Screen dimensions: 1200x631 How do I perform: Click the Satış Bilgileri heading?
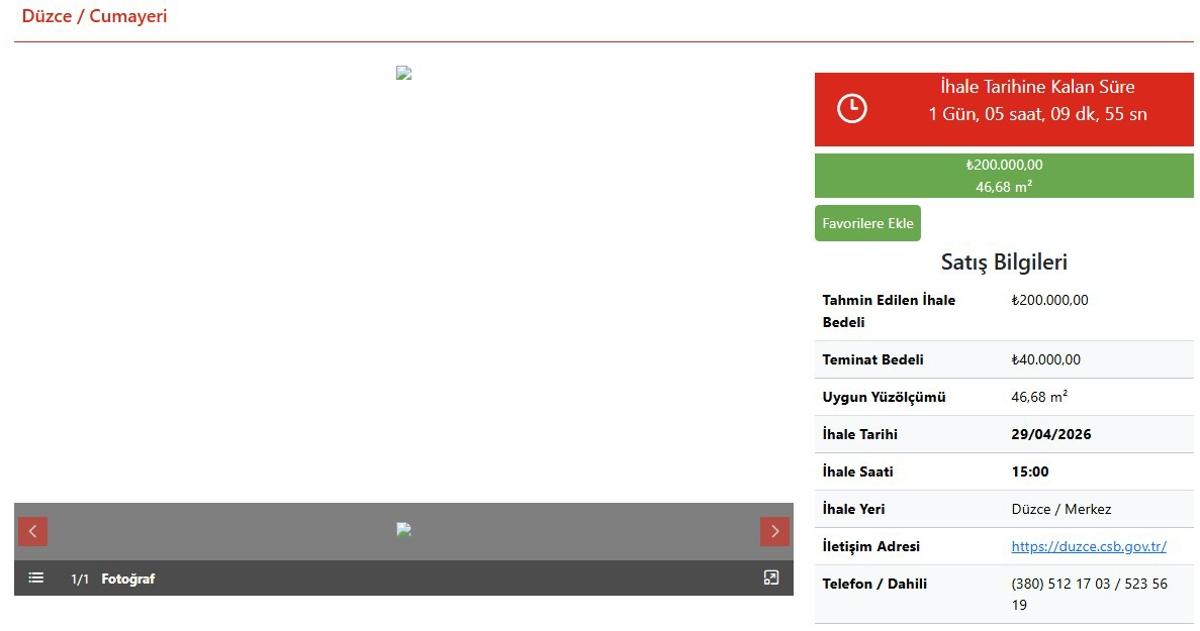[1004, 262]
